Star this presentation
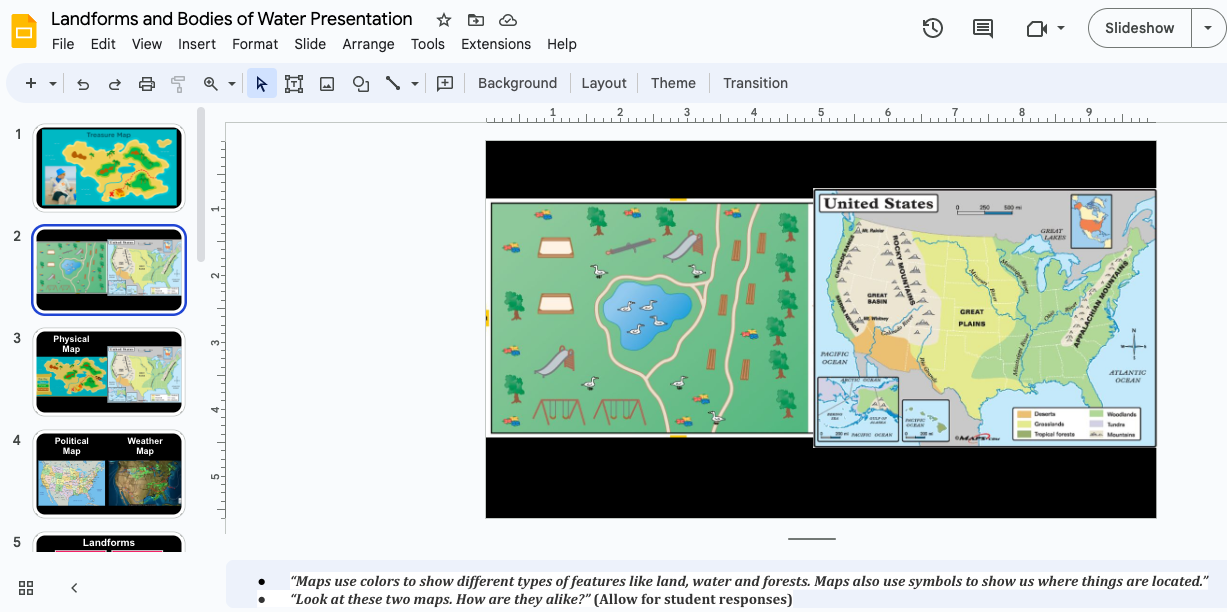1227x612 pixels. pyautogui.click(x=442, y=19)
